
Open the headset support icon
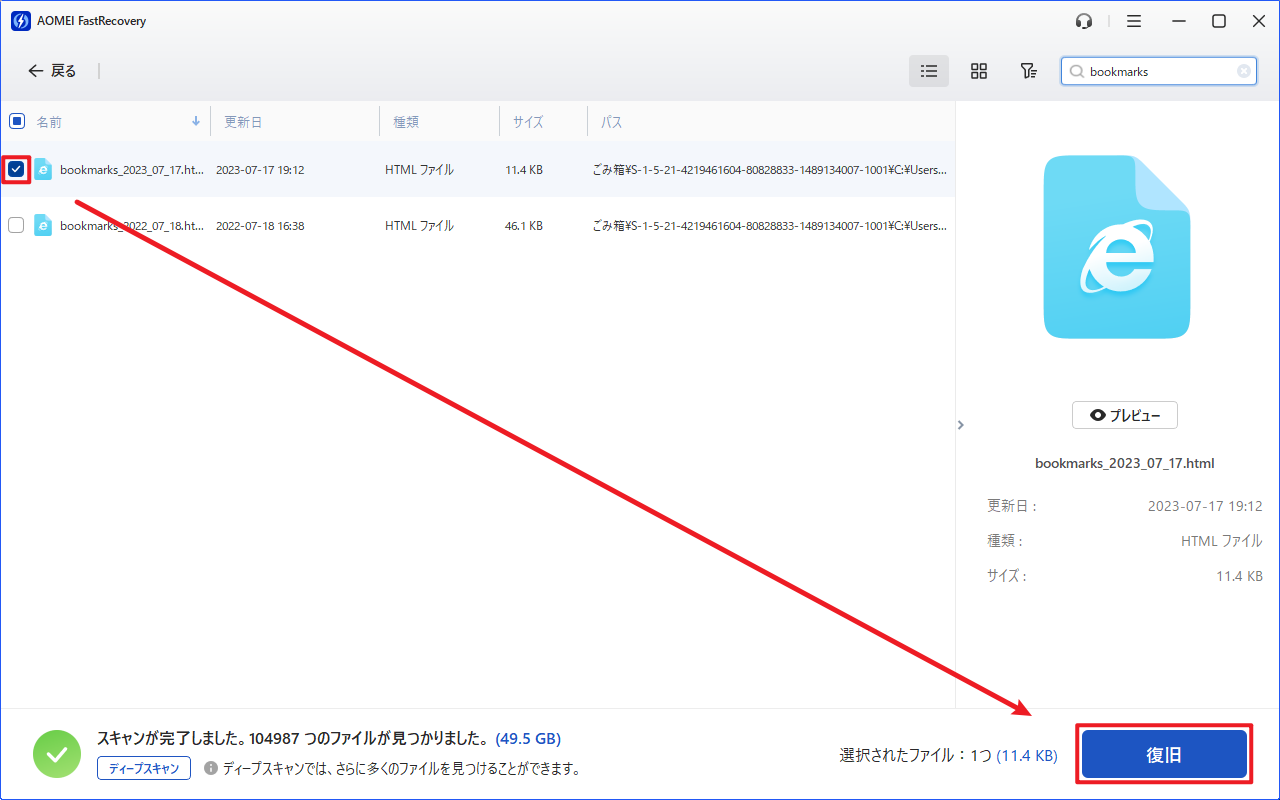[x=1084, y=21]
